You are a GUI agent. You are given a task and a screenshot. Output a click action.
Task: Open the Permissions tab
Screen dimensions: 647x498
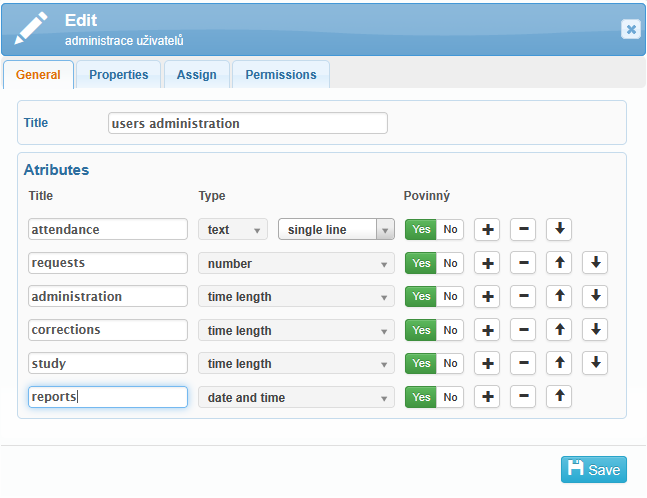pos(280,75)
